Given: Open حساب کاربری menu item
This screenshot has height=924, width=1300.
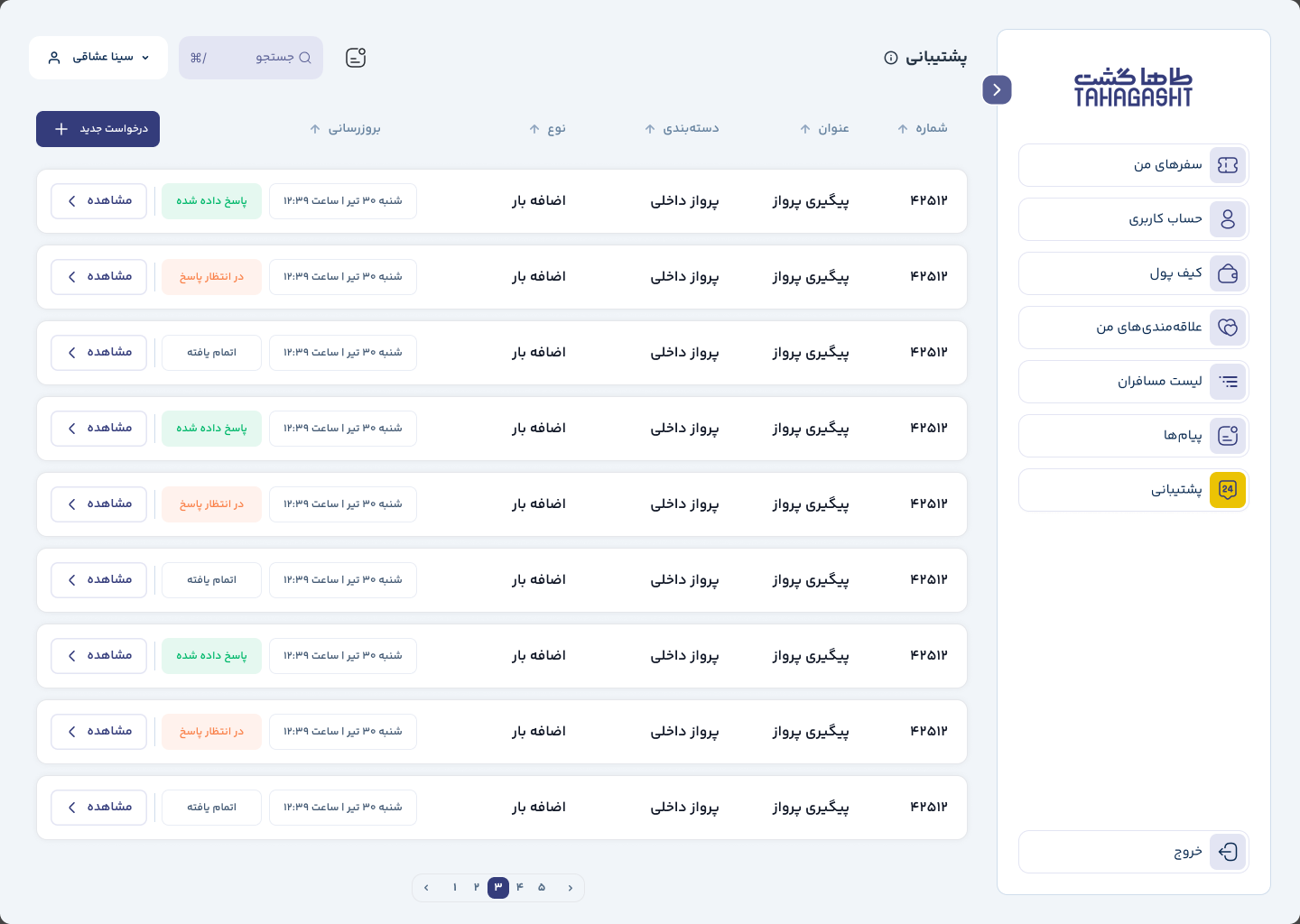Looking at the screenshot, I should coord(1134,219).
